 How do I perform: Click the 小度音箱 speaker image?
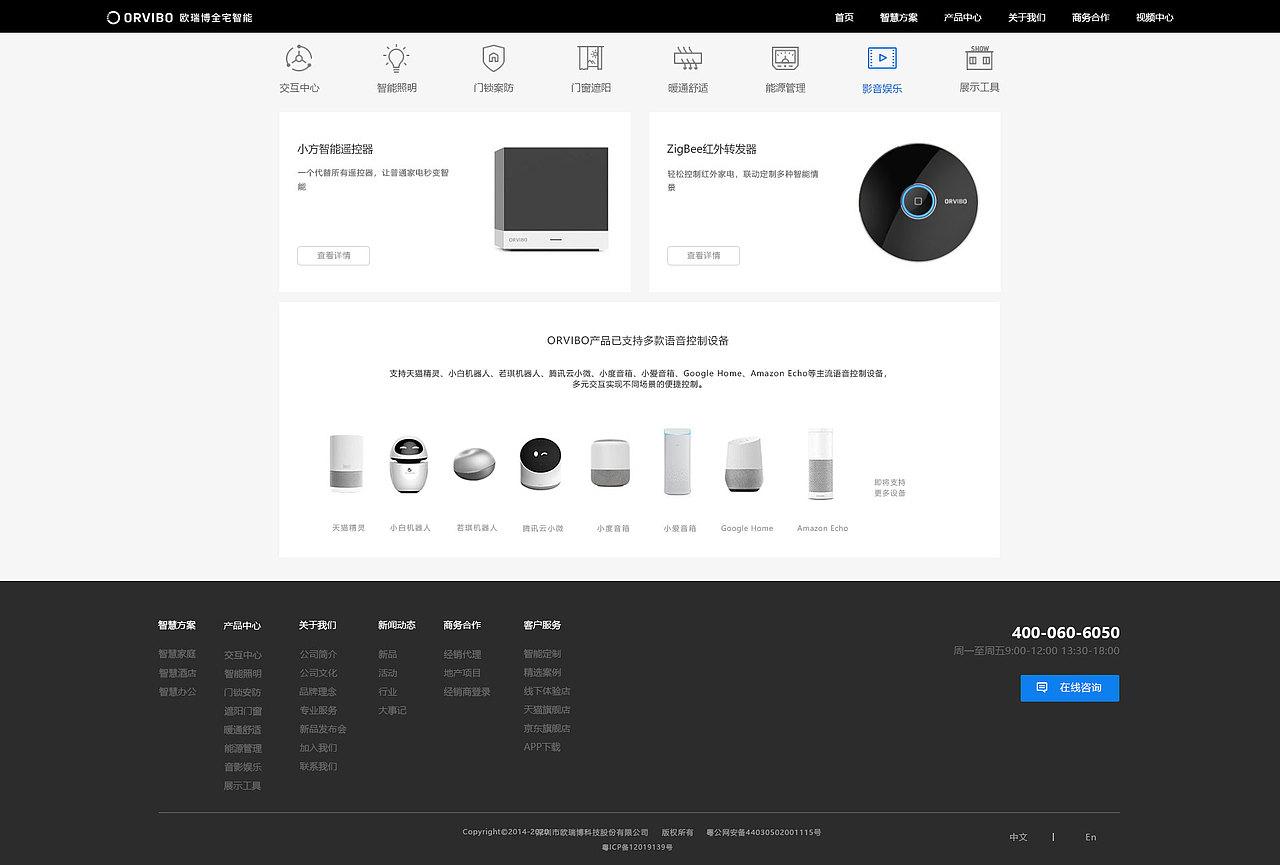[x=610, y=463]
